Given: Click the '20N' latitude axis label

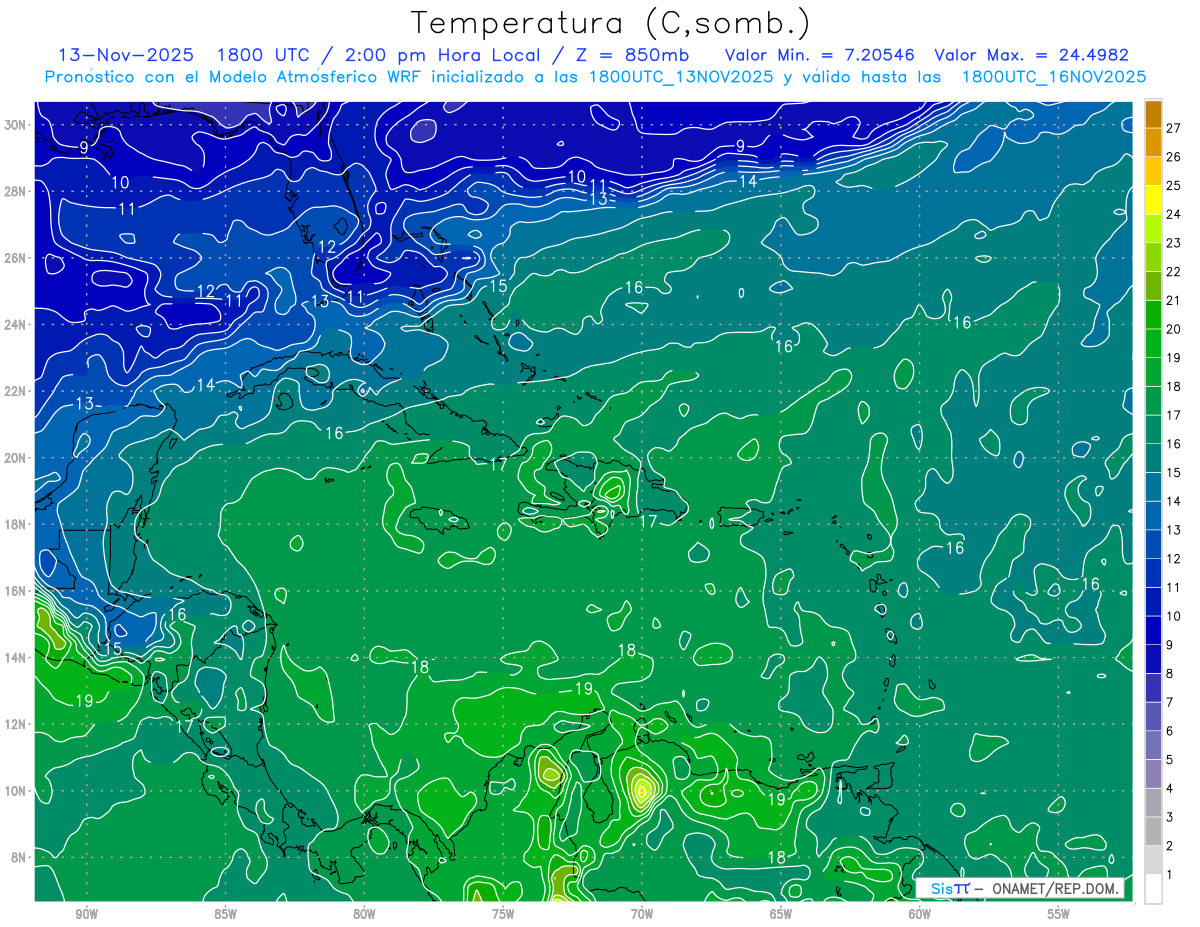Looking at the screenshot, I should click(x=16, y=458).
